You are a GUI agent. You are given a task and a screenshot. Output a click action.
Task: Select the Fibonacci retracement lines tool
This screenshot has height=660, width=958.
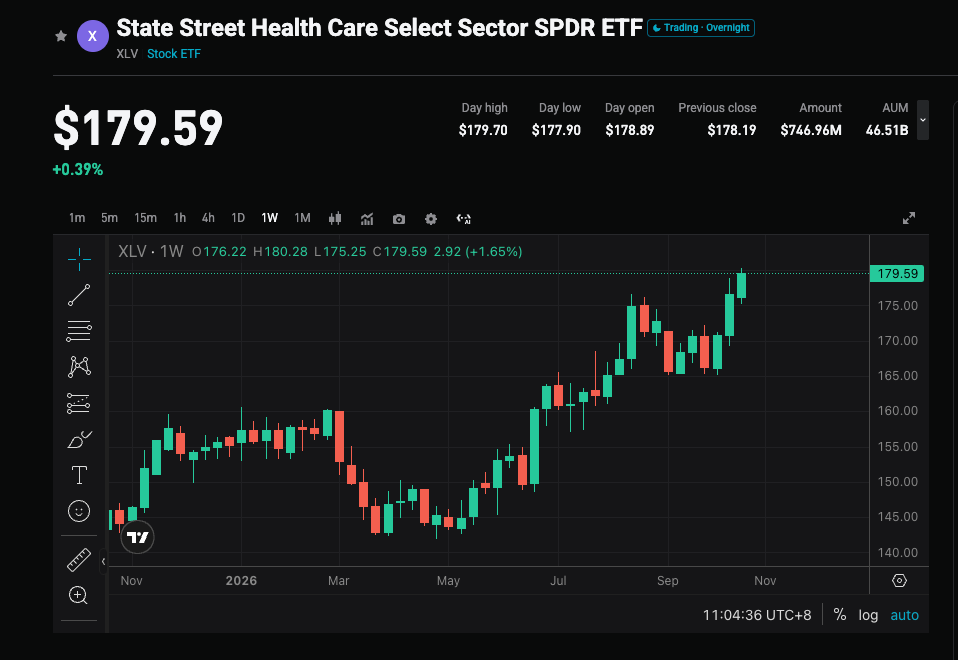[x=79, y=331]
